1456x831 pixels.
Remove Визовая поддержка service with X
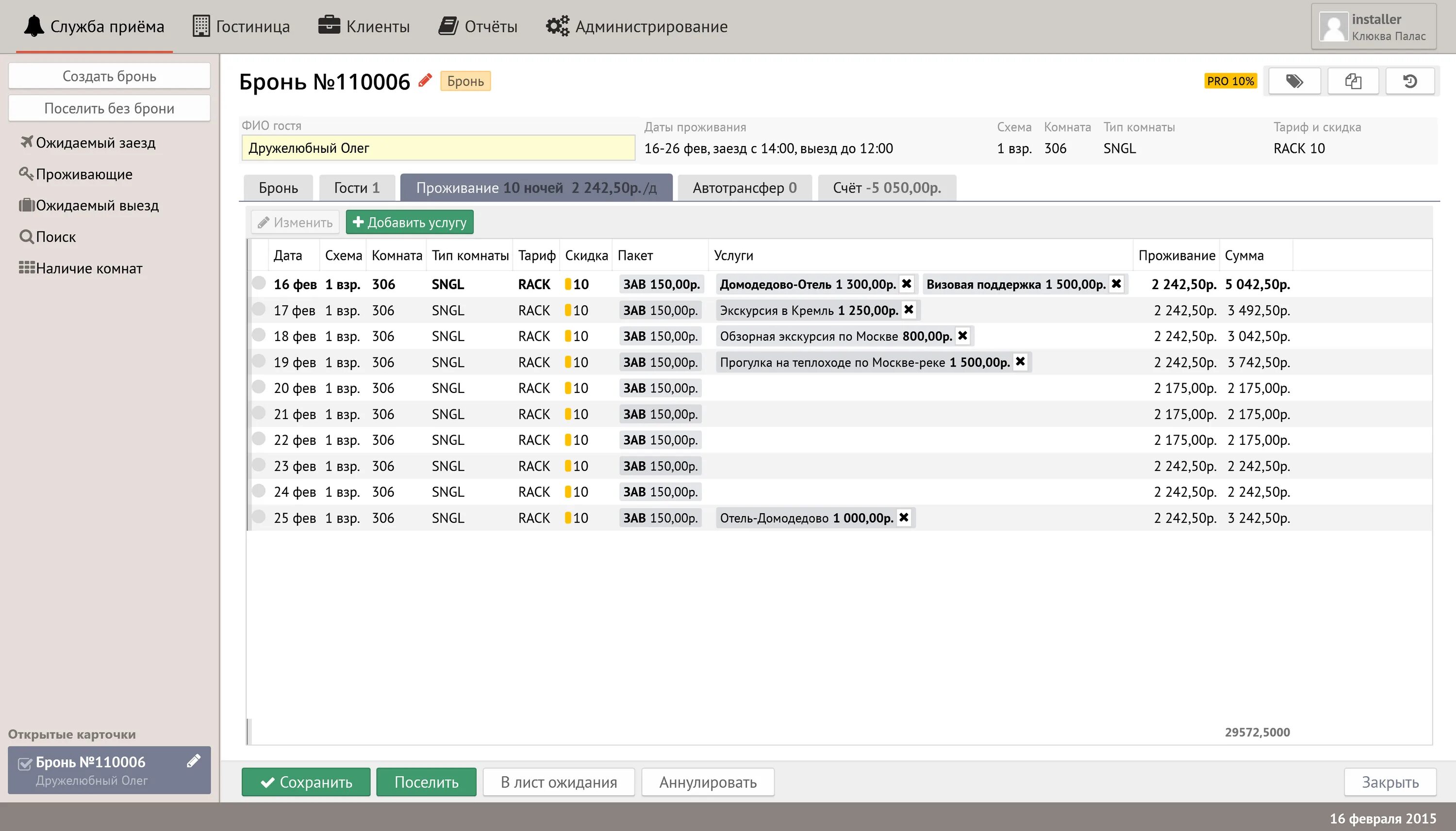(x=1116, y=284)
